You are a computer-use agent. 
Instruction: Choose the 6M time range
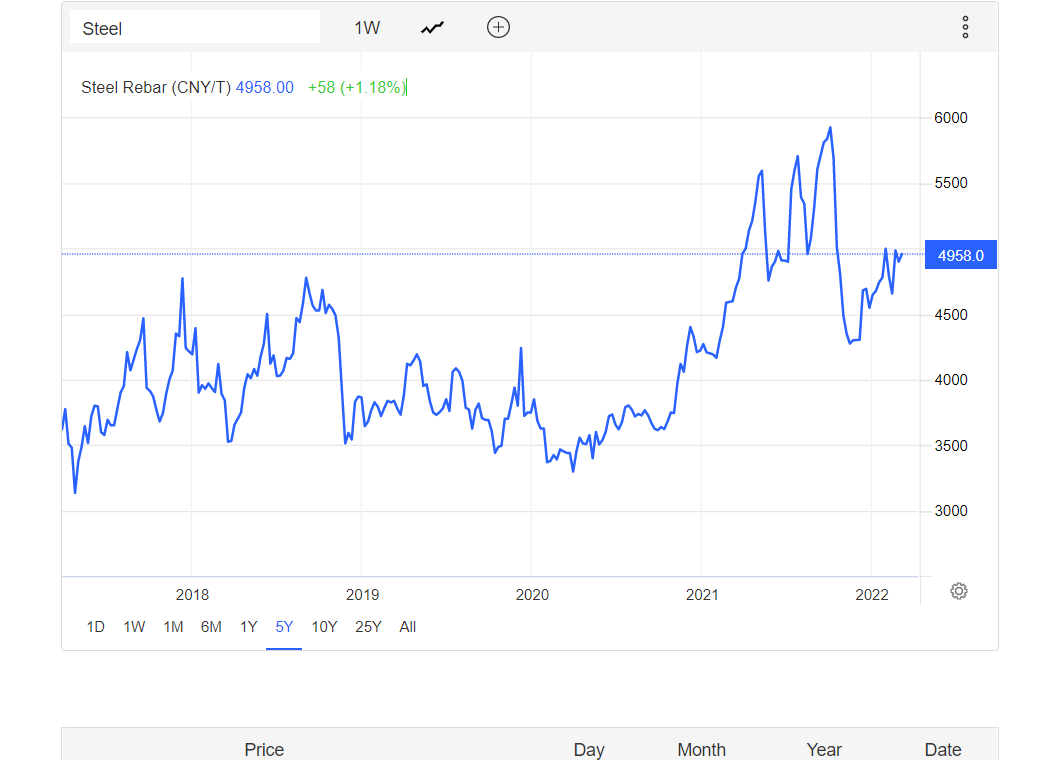click(x=211, y=627)
